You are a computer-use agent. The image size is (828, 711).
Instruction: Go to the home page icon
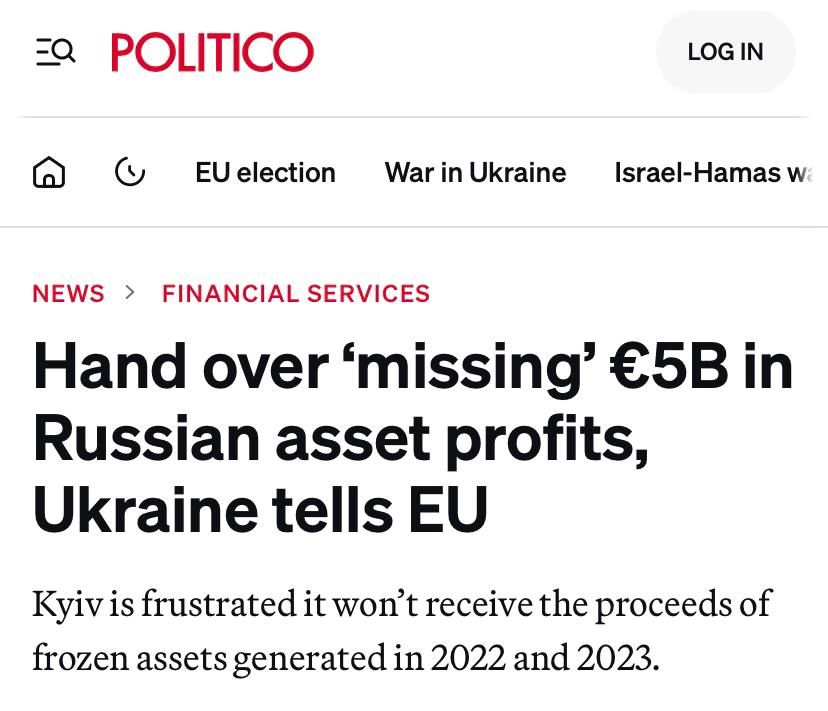click(49, 173)
